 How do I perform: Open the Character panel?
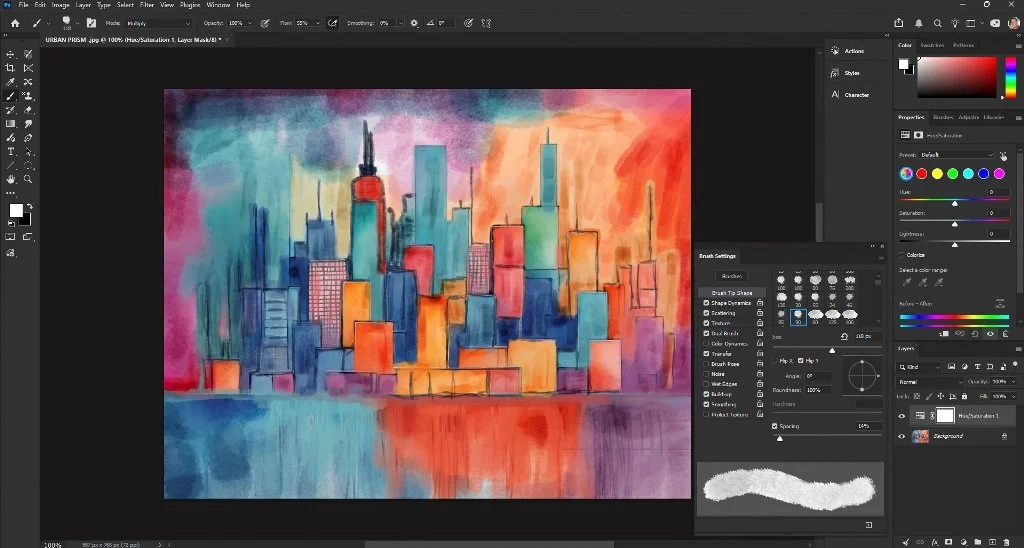click(850, 95)
